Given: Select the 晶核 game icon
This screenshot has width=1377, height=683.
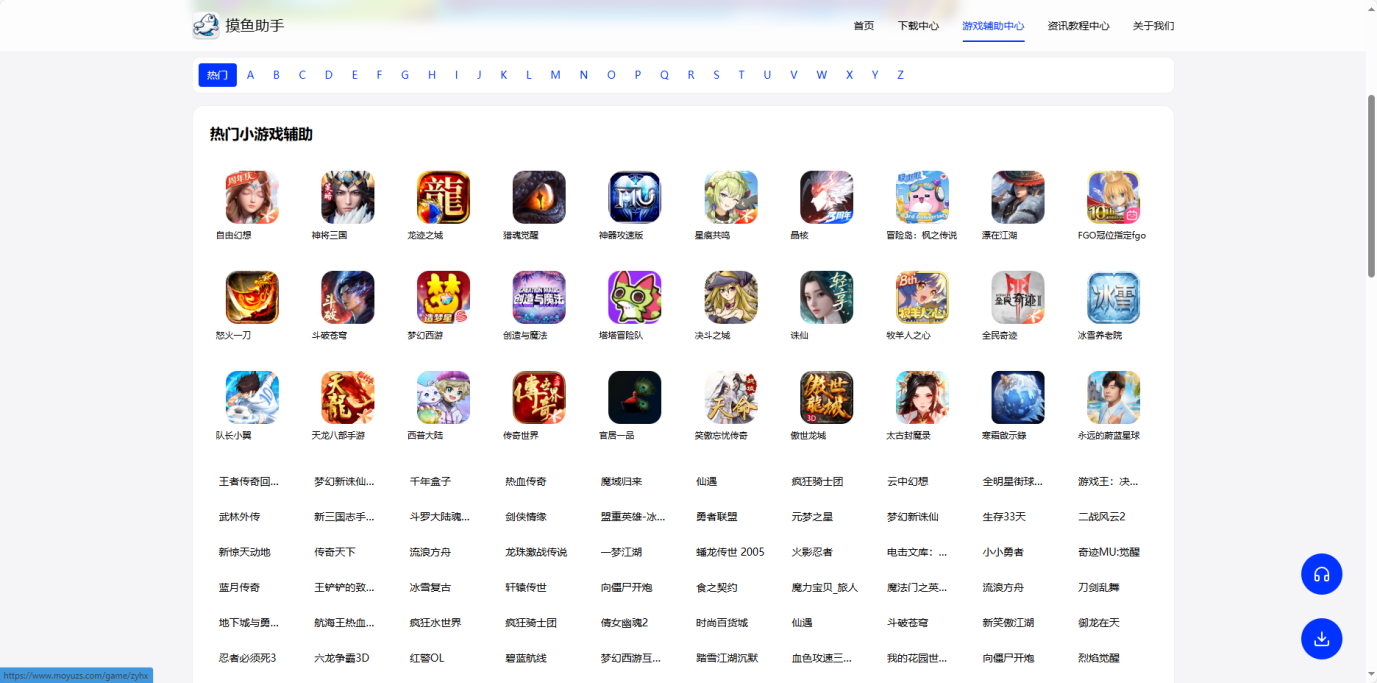Looking at the screenshot, I should point(827,197).
